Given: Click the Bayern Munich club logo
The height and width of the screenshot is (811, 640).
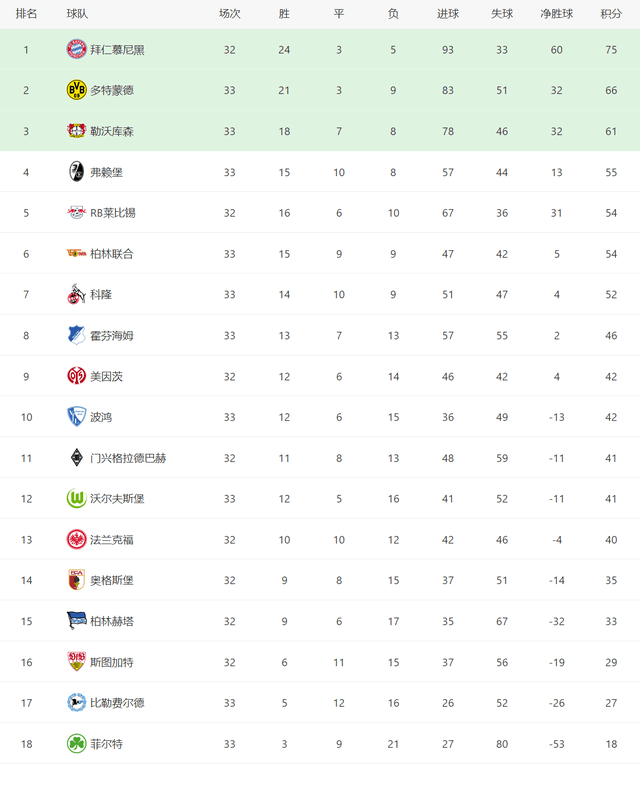Looking at the screenshot, I should coord(76,50).
